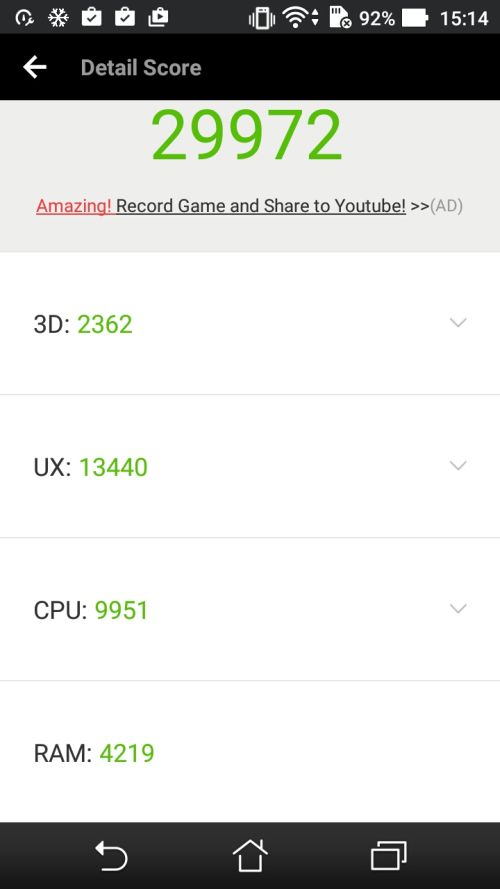Tap the SD card error icon
Image resolution: width=500 pixels, height=889 pixels.
click(340, 18)
